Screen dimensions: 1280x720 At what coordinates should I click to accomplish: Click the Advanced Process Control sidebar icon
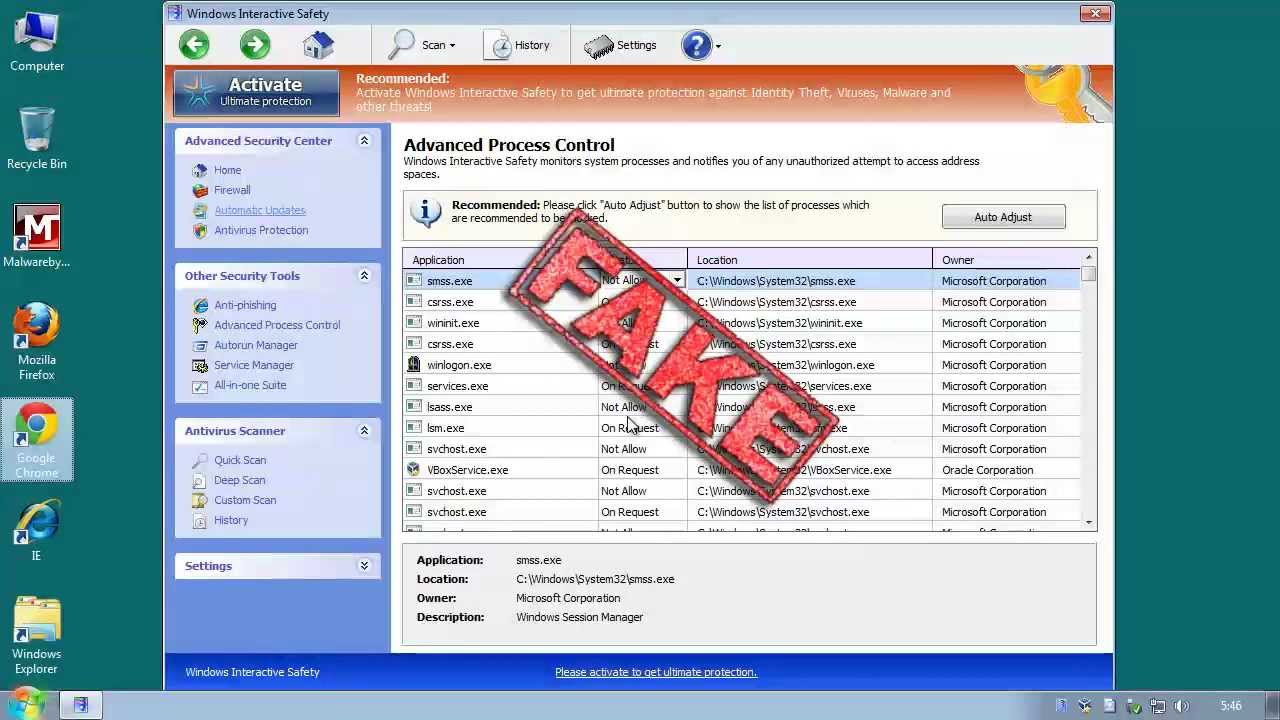200,325
